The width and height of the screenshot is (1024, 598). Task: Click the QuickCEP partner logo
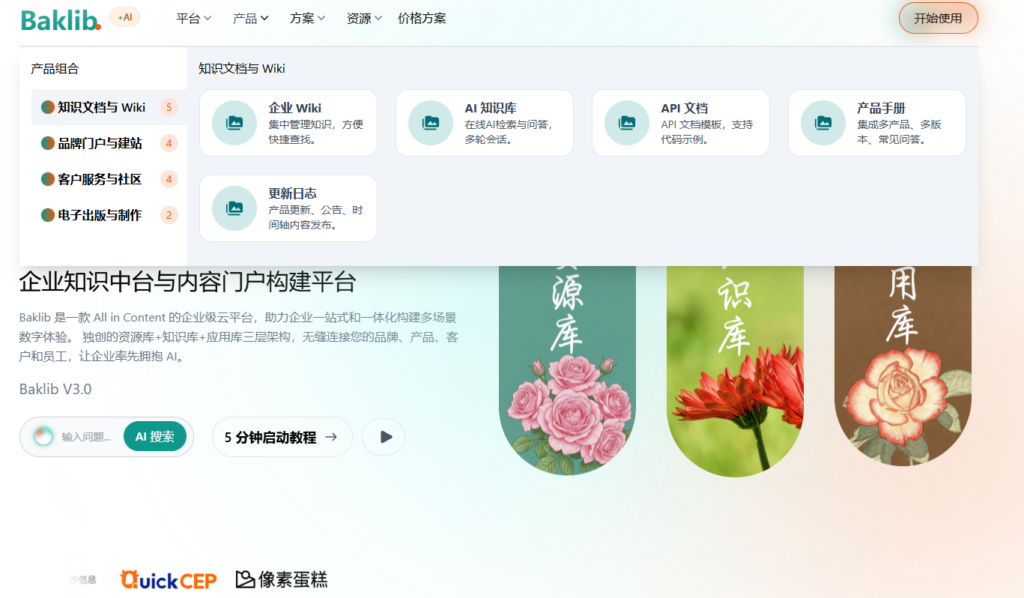pos(167,578)
